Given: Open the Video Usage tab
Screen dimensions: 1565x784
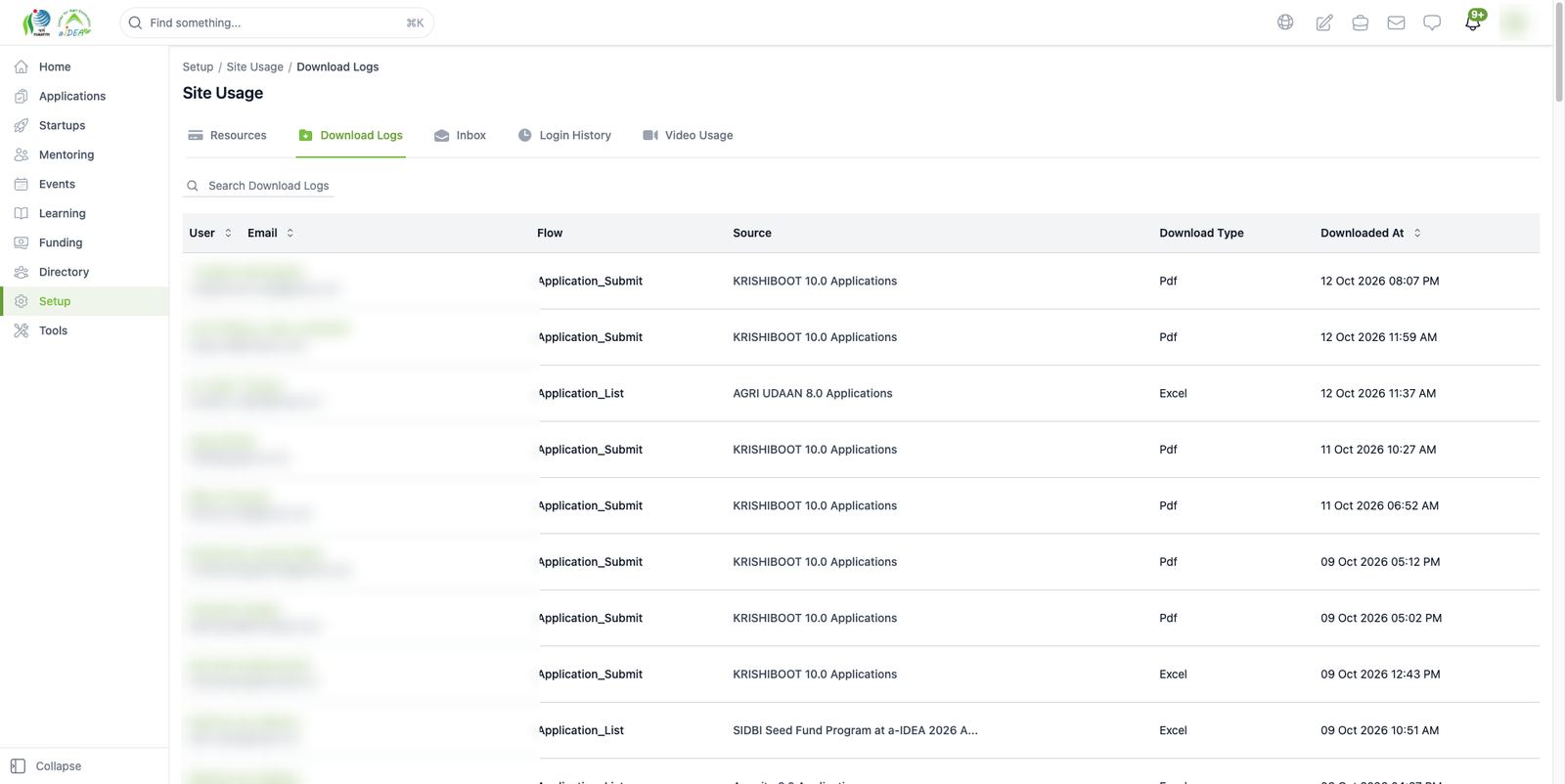Looking at the screenshot, I should [x=688, y=135].
